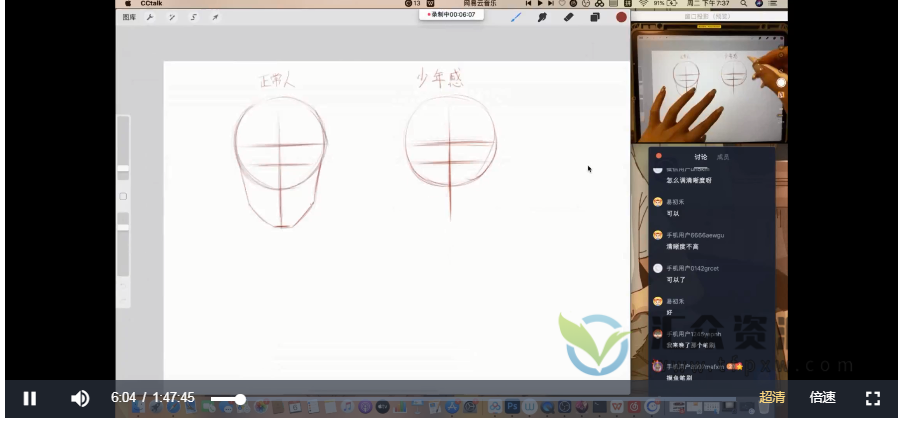Click username 手机用户6666aewgu in chat
Image resolution: width=900 pixels, height=421 pixels.
click(695, 235)
